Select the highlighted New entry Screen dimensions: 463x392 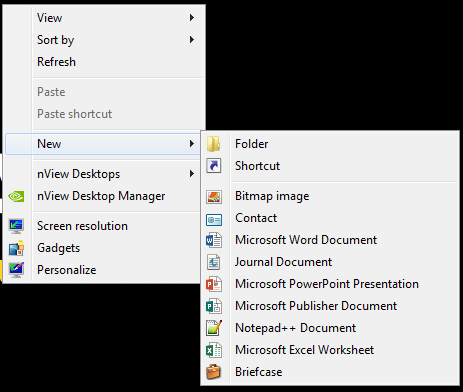tap(103, 144)
